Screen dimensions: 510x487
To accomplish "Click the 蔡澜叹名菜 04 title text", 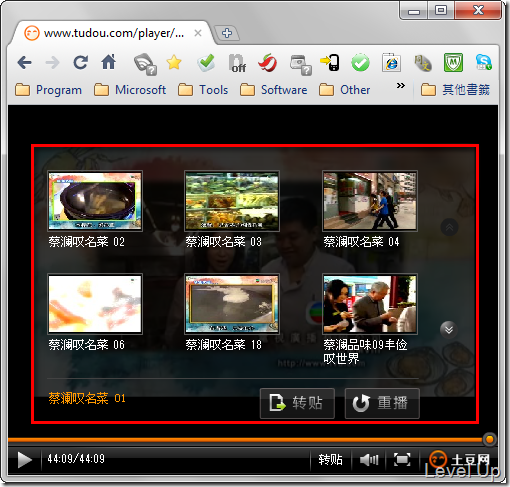I will click(361, 242).
